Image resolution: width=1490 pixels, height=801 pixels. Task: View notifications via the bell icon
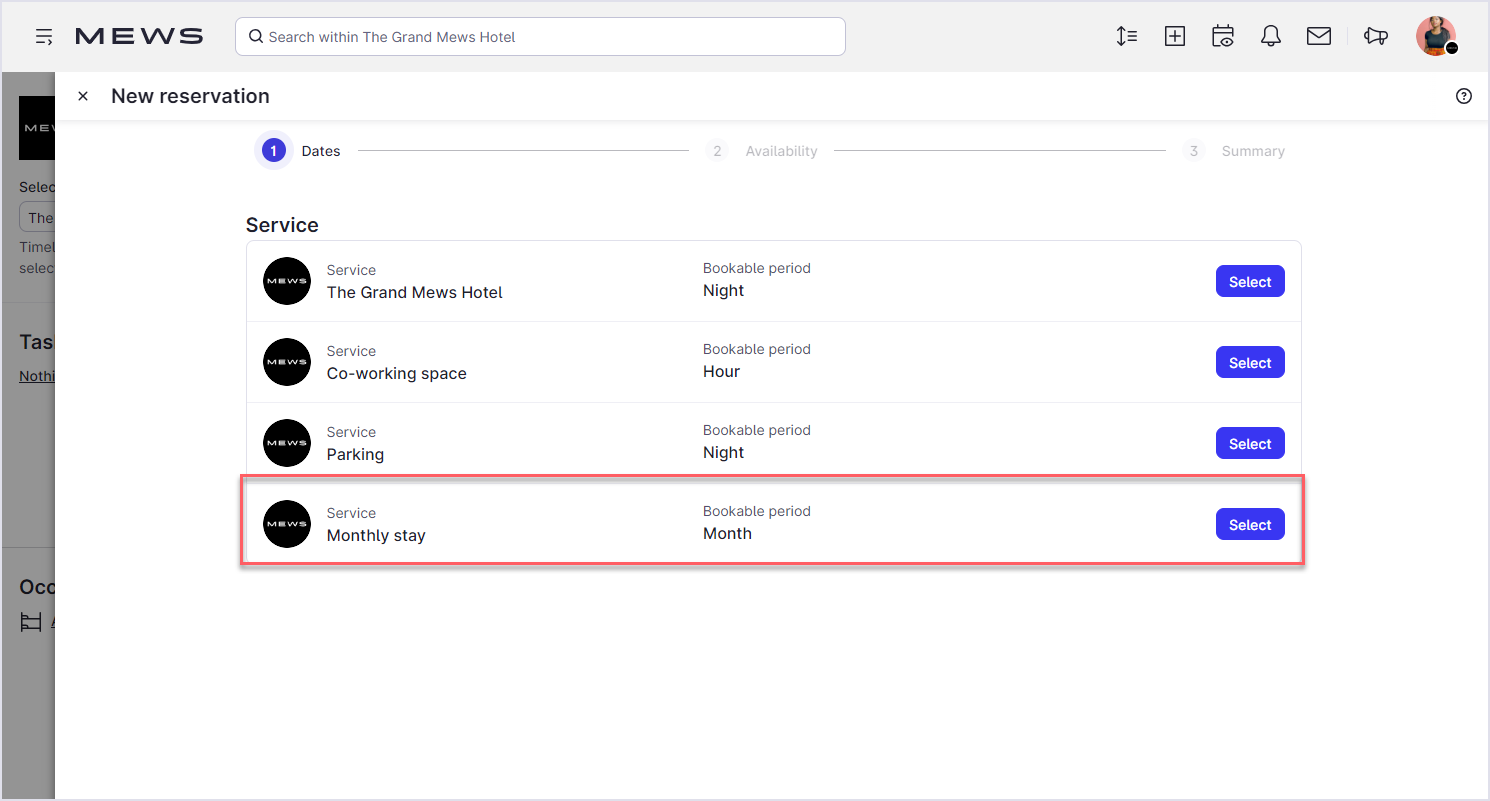tap(1270, 36)
